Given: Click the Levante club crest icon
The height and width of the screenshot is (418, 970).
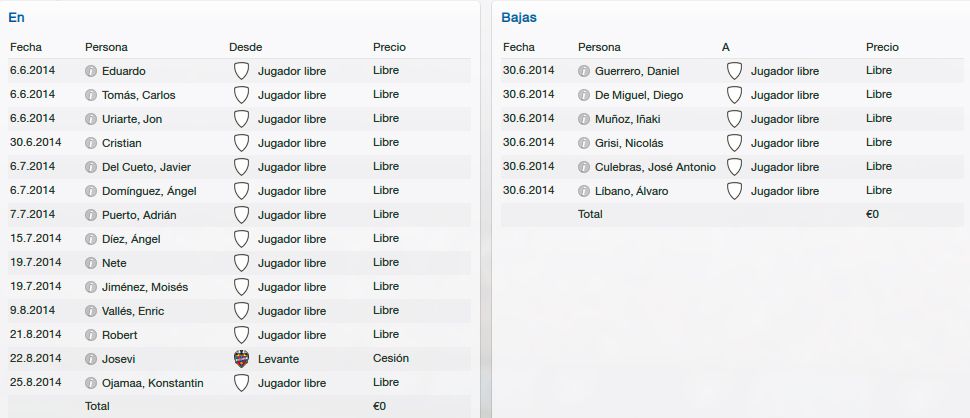Looking at the screenshot, I should (241, 359).
